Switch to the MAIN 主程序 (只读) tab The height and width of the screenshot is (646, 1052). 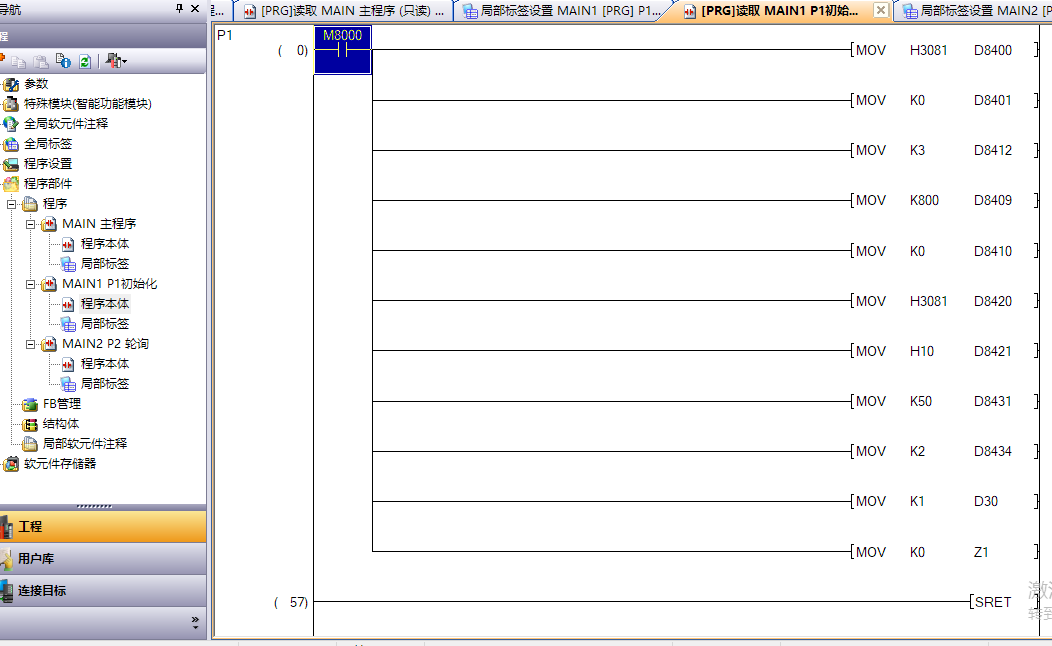(x=344, y=11)
